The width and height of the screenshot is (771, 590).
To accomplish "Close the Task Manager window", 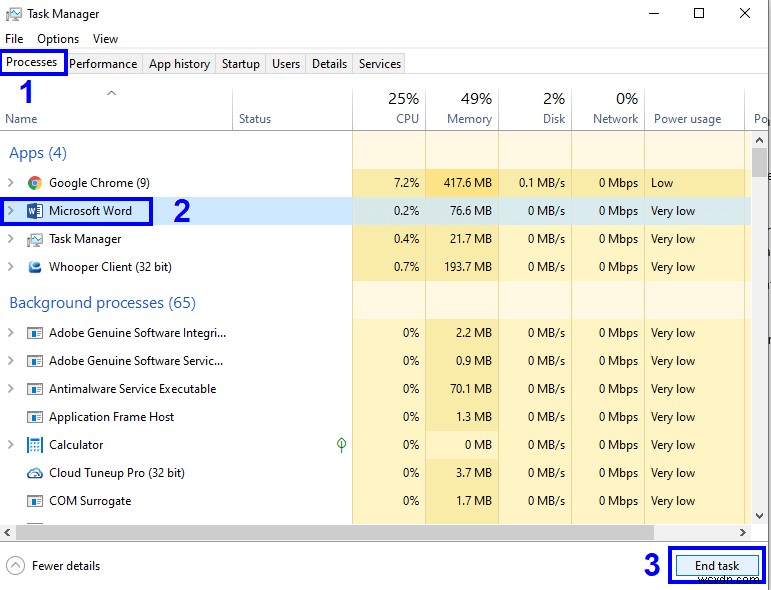I will pyautogui.click(x=745, y=14).
